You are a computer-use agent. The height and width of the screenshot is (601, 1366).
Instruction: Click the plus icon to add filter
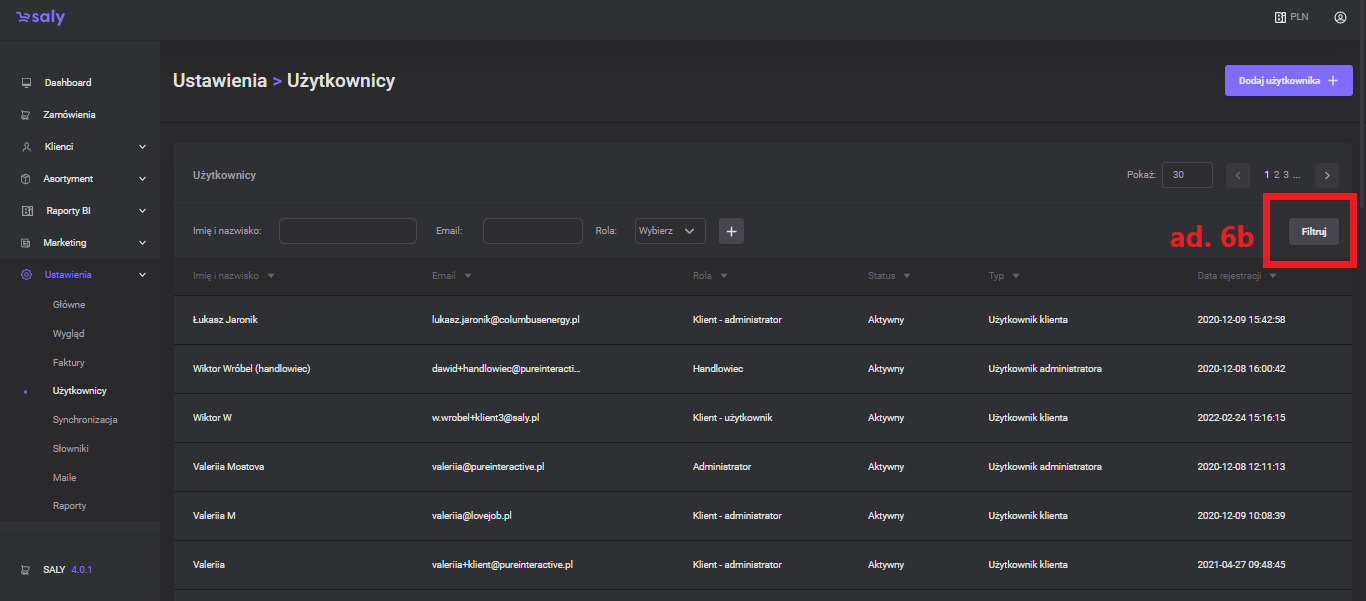[x=731, y=231]
